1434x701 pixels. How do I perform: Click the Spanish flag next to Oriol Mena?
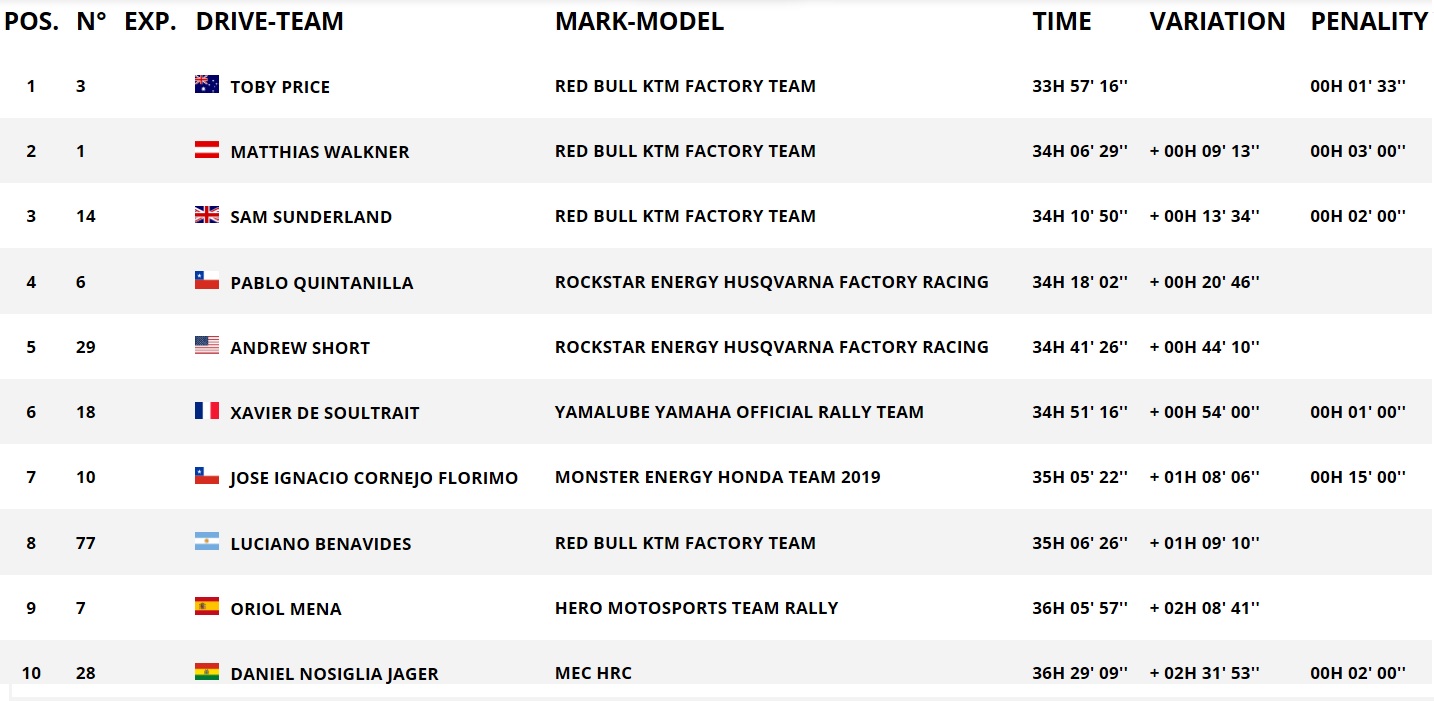click(x=207, y=607)
